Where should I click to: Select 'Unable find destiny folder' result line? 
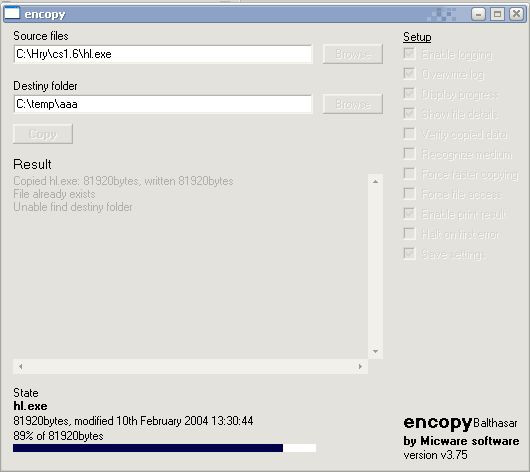pyautogui.click(x=73, y=207)
